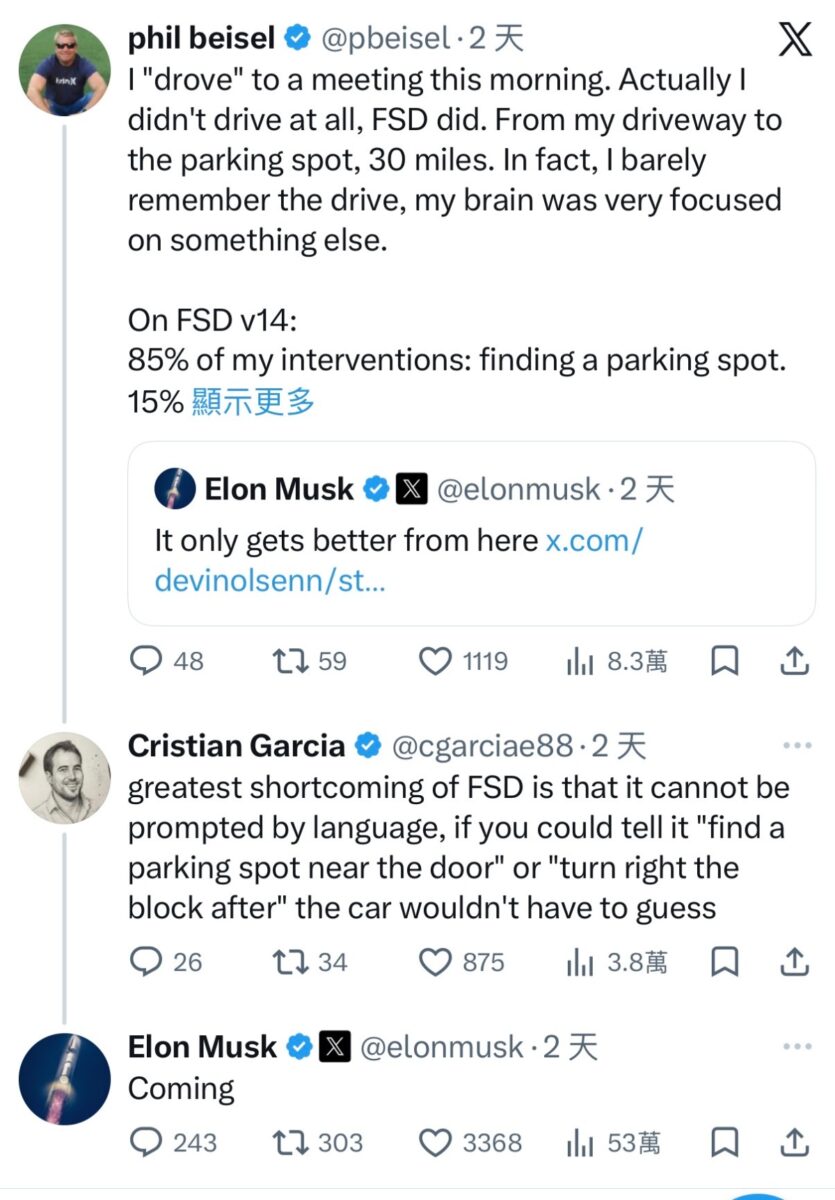Repost Cristian Garcia's reply
835x1200 pixels.
click(x=289, y=962)
